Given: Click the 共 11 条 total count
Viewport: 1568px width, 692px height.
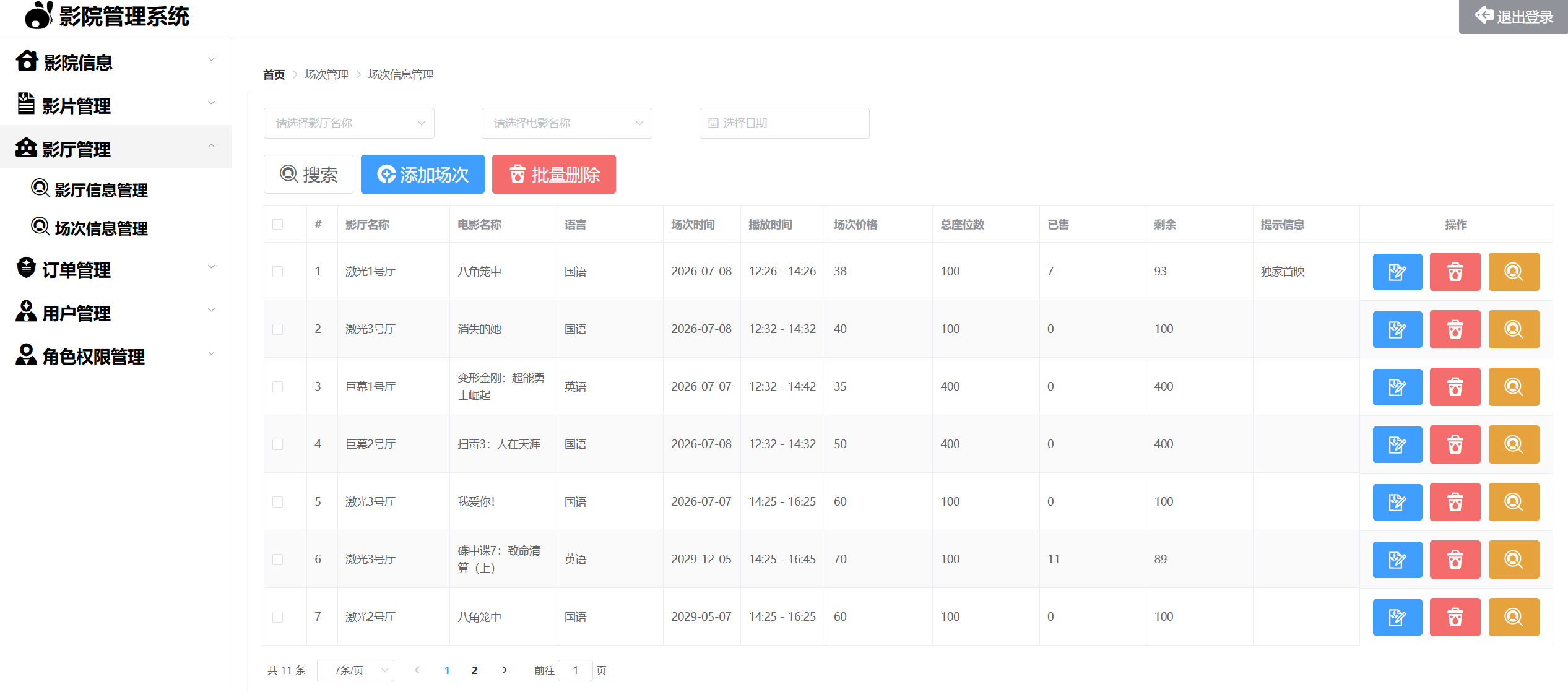Looking at the screenshot, I should (x=287, y=670).
